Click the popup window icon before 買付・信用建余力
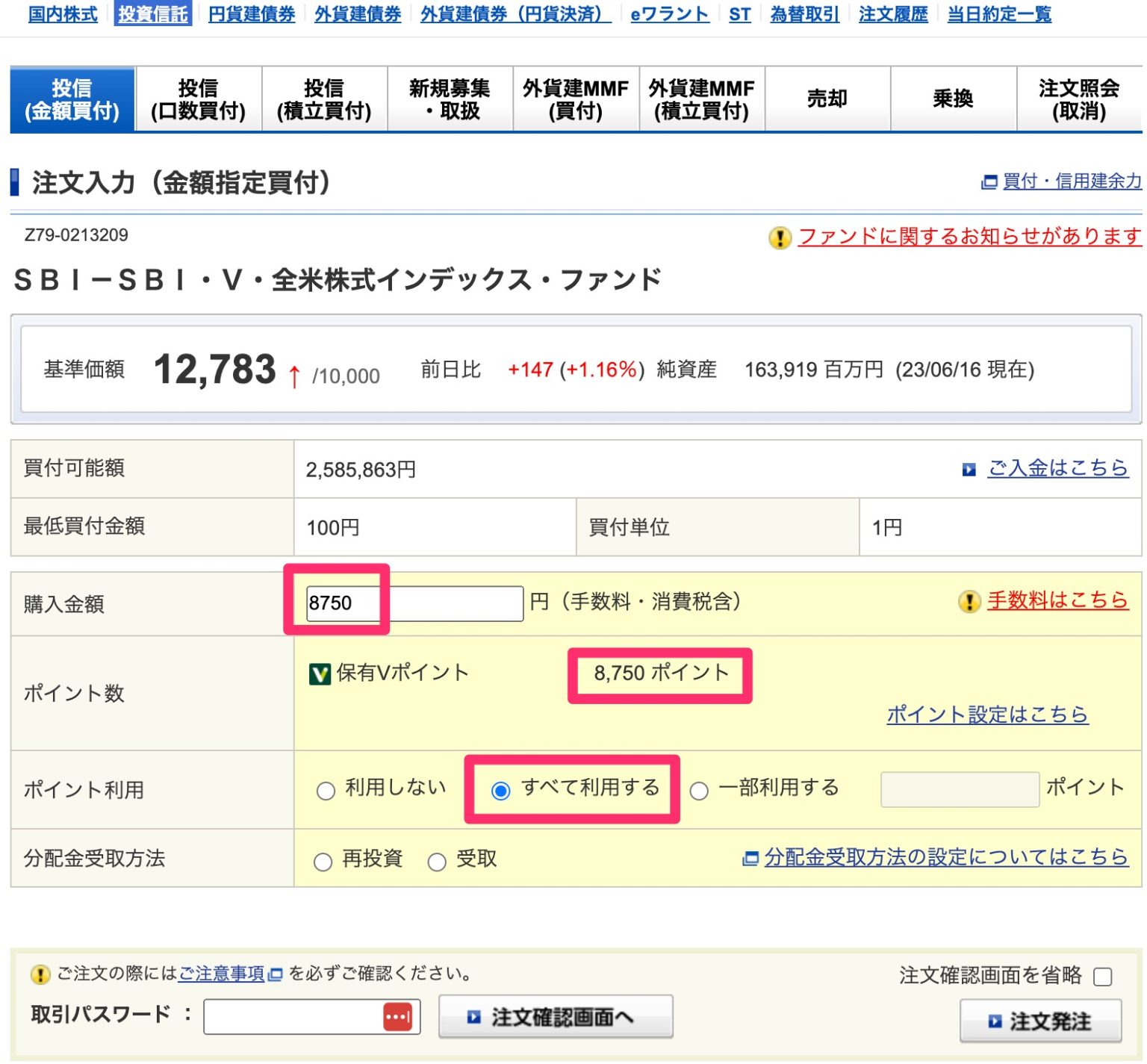This screenshot has width=1147, height=1064. (990, 181)
